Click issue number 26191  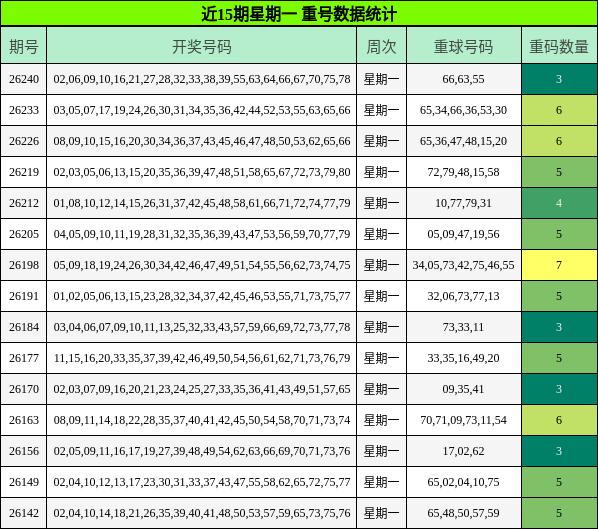[x=24, y=296]
